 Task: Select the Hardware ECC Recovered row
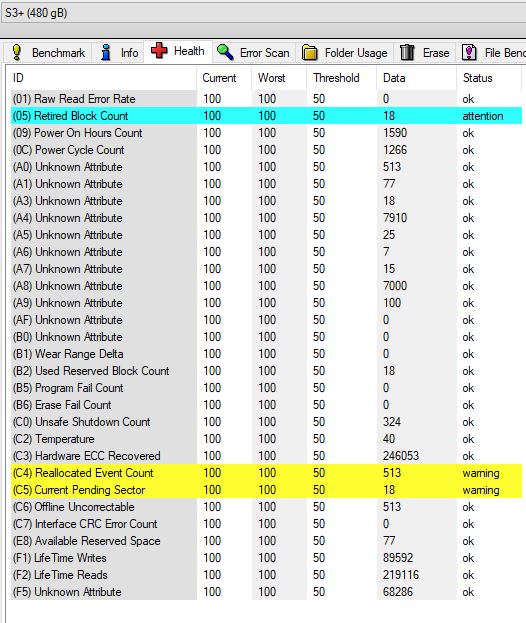[266, 456]
